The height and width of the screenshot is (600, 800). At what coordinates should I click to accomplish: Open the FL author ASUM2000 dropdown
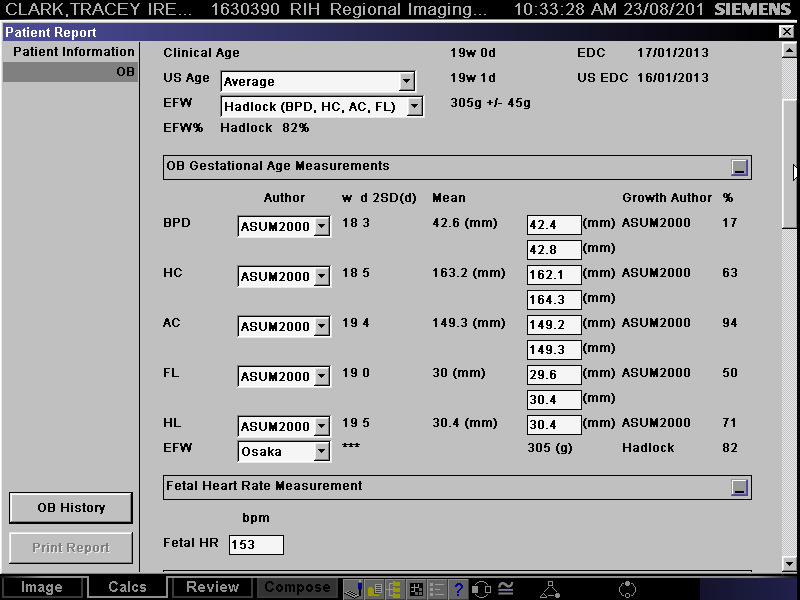click(x=321, y=376)
